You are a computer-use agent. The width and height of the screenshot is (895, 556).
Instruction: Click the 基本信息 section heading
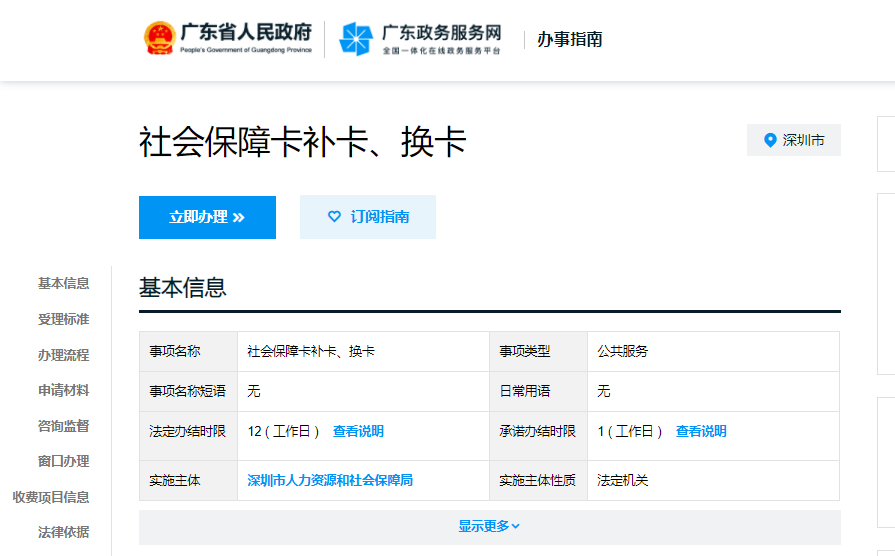click(183, 288)
